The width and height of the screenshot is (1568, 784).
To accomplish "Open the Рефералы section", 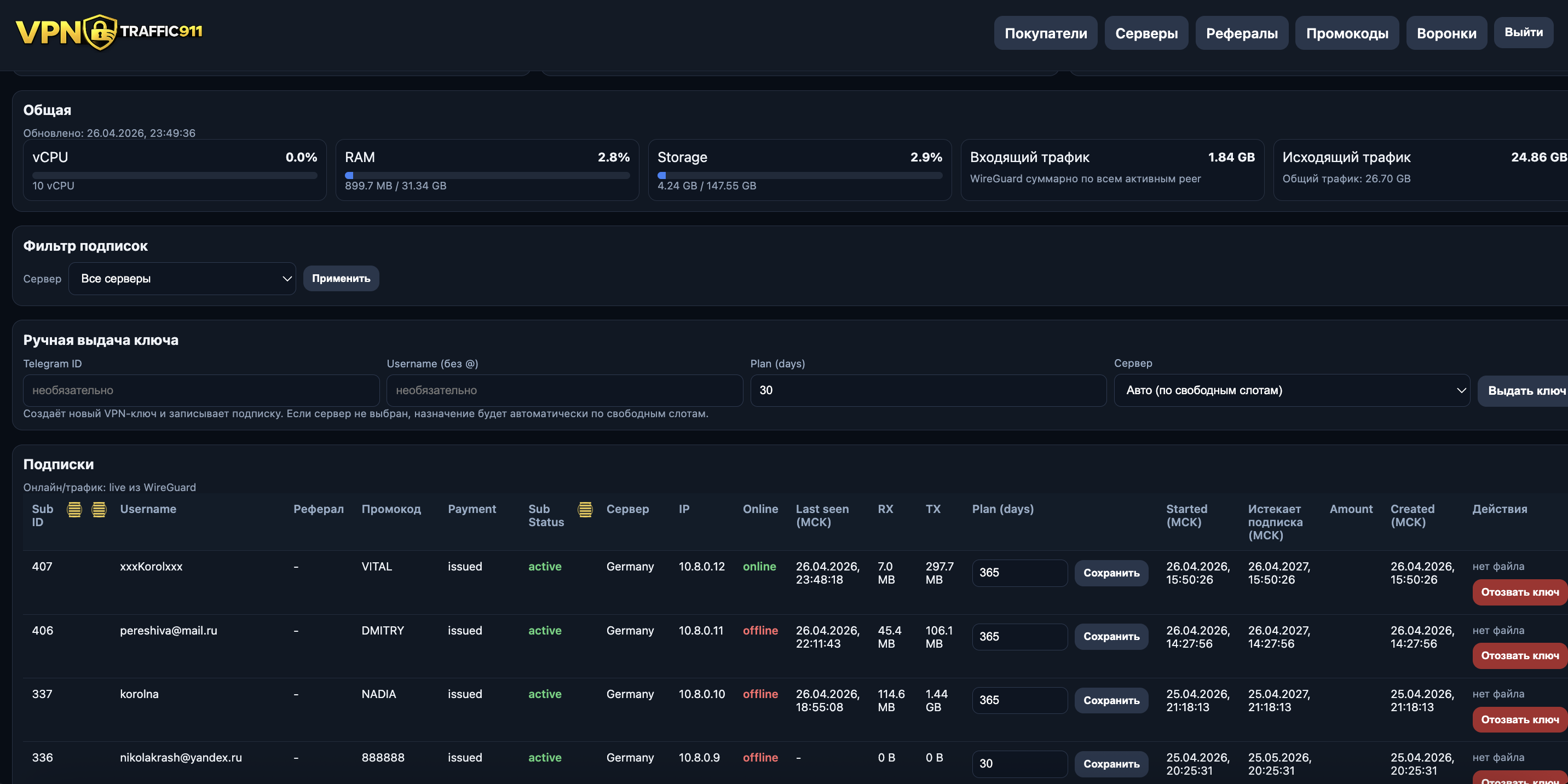I will [1241, 33].
